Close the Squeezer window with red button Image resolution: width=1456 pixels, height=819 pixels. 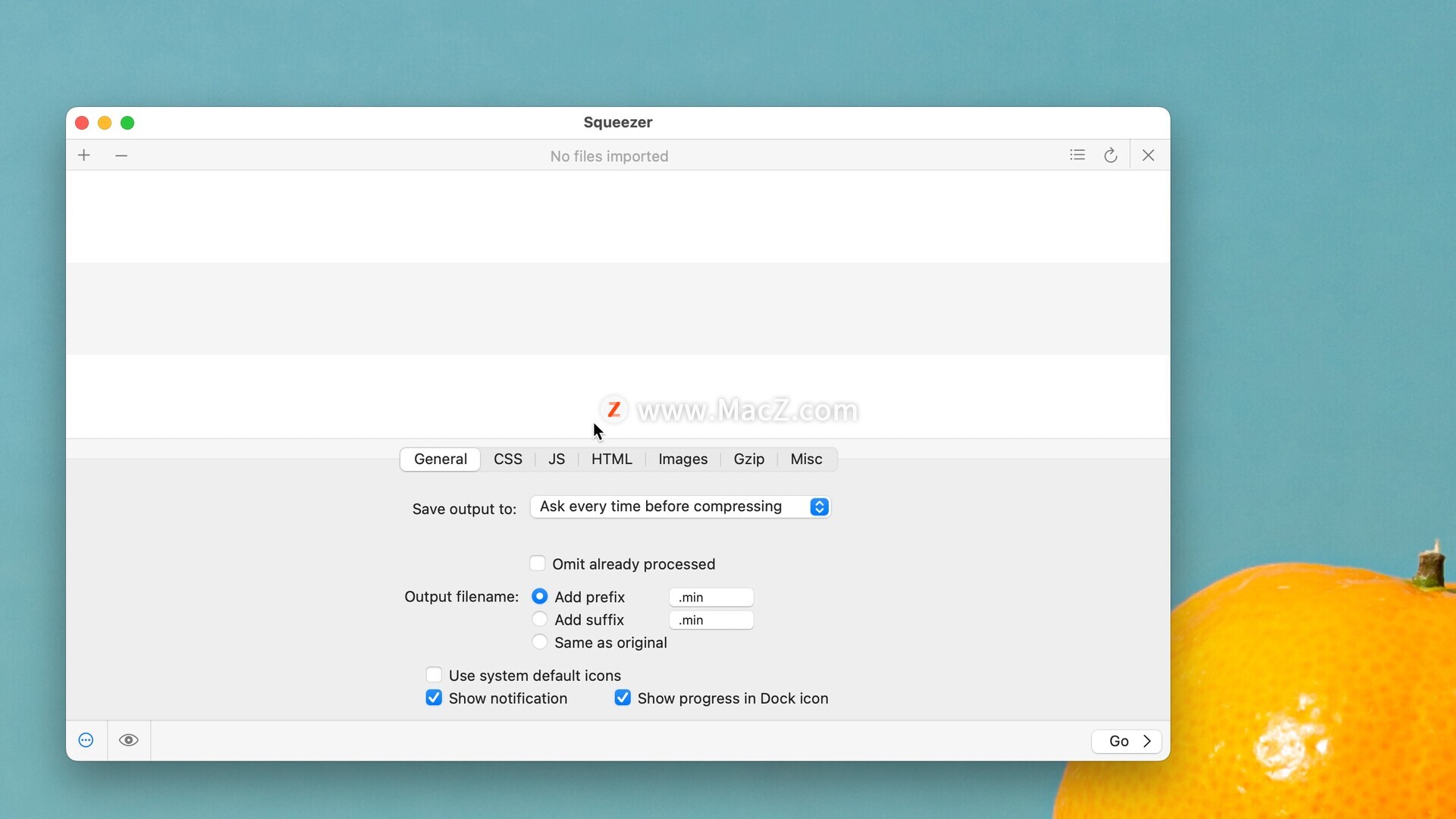82,123
